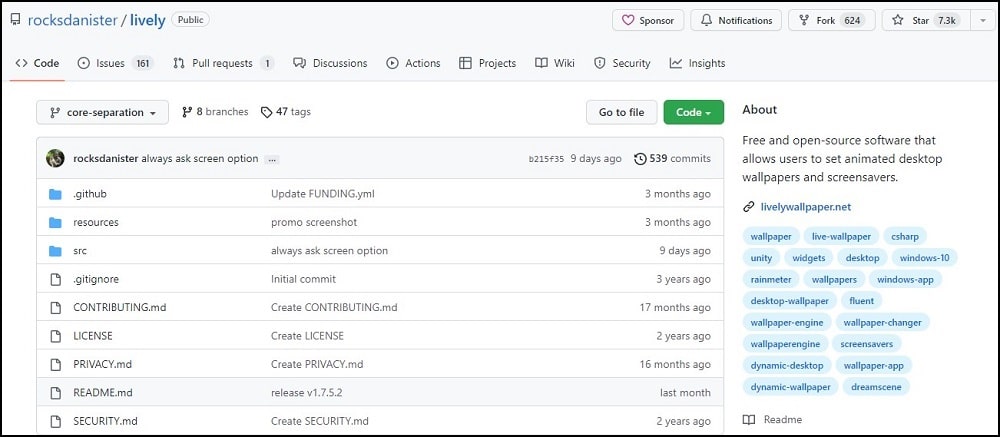Click the tag icon beside 47 tags

[x=267, y=112]
